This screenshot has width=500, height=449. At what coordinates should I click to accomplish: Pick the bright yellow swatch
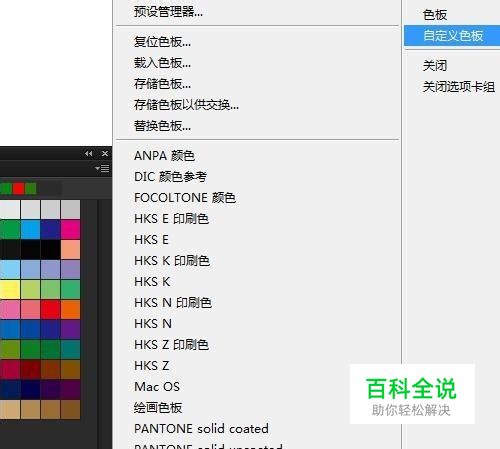click(10, 289)
